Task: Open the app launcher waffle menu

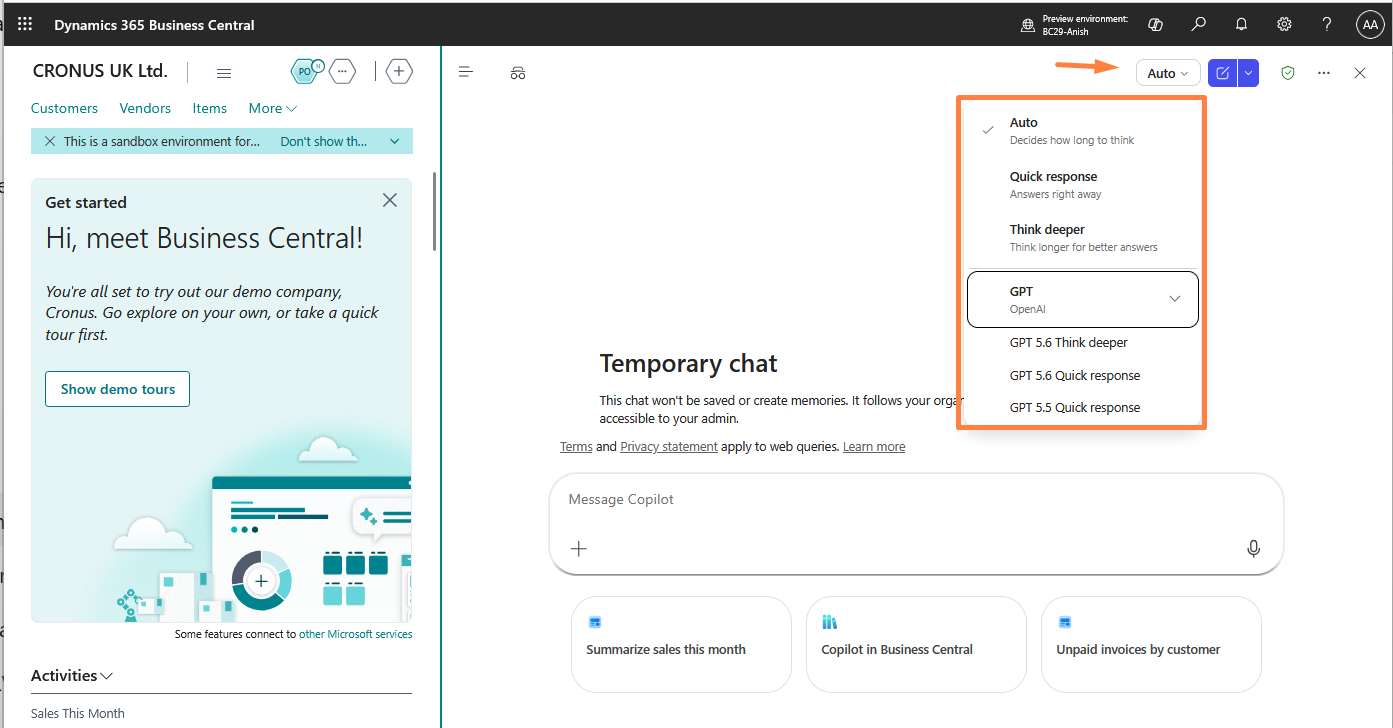Action: [x=25, y=24]
